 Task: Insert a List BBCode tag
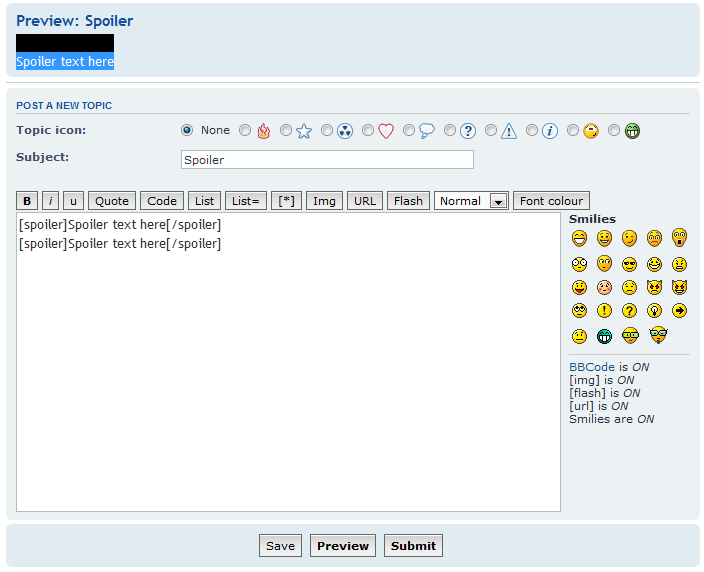(x=204, y=201)
